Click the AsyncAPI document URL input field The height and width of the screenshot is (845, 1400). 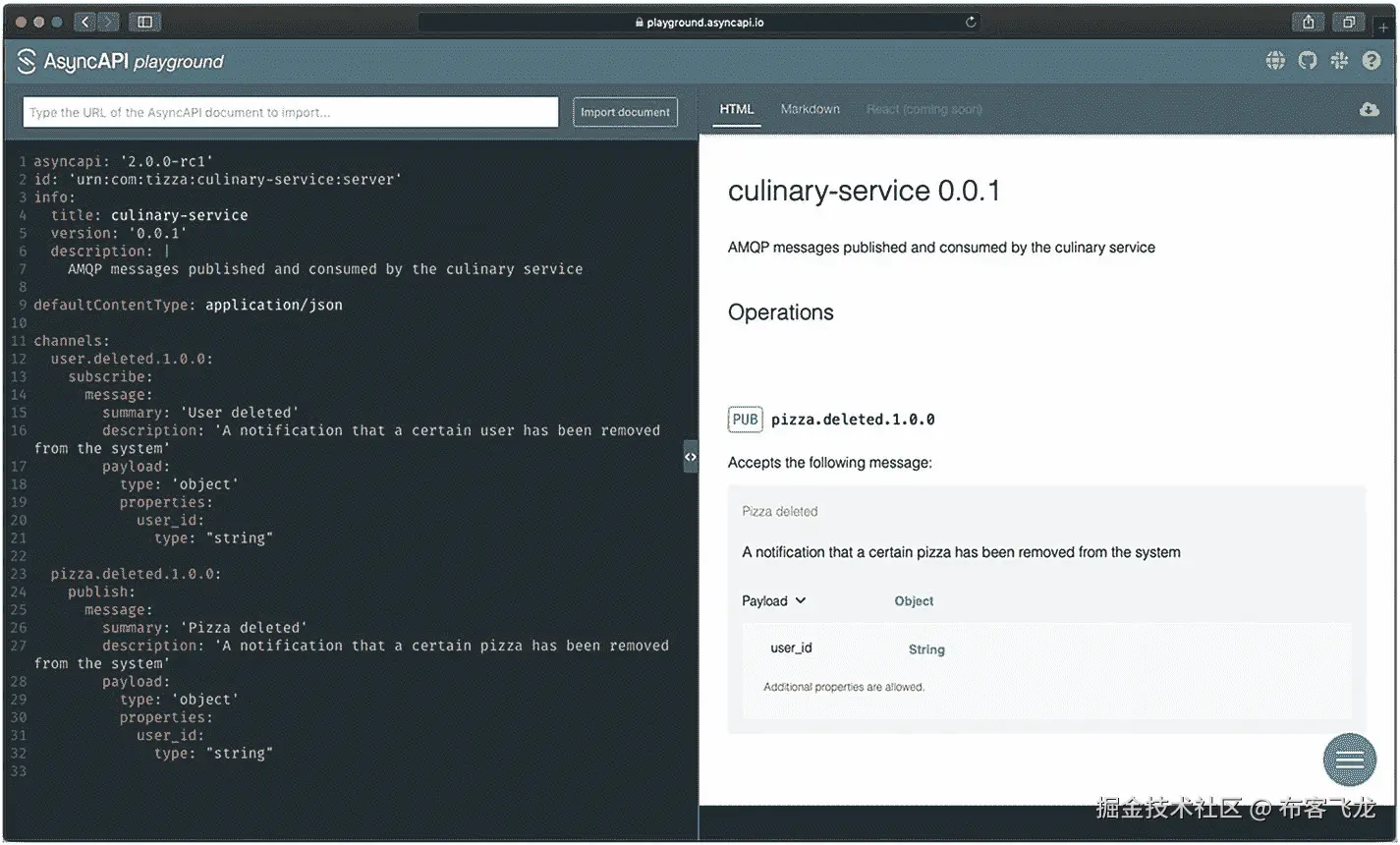pyautogui.click(x=291, y=112)
